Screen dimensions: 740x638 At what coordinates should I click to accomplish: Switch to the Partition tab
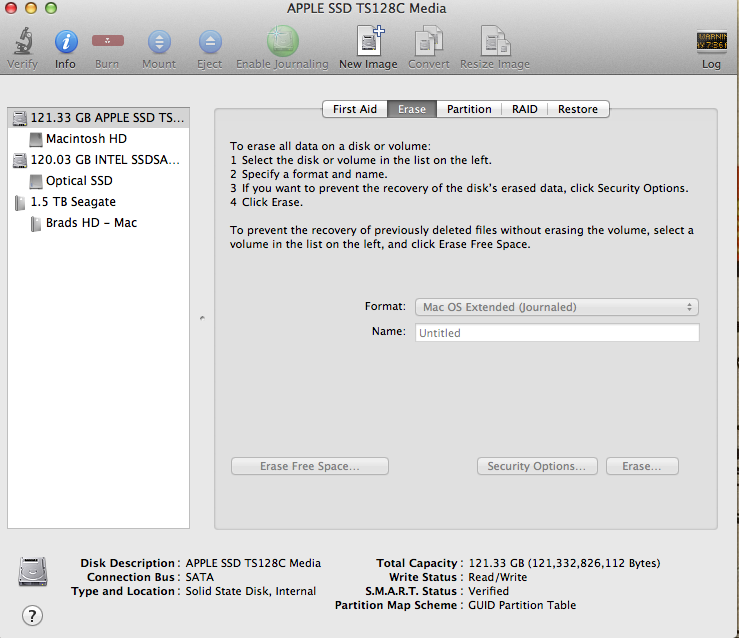pyautogui.click(x=469, y=109)
